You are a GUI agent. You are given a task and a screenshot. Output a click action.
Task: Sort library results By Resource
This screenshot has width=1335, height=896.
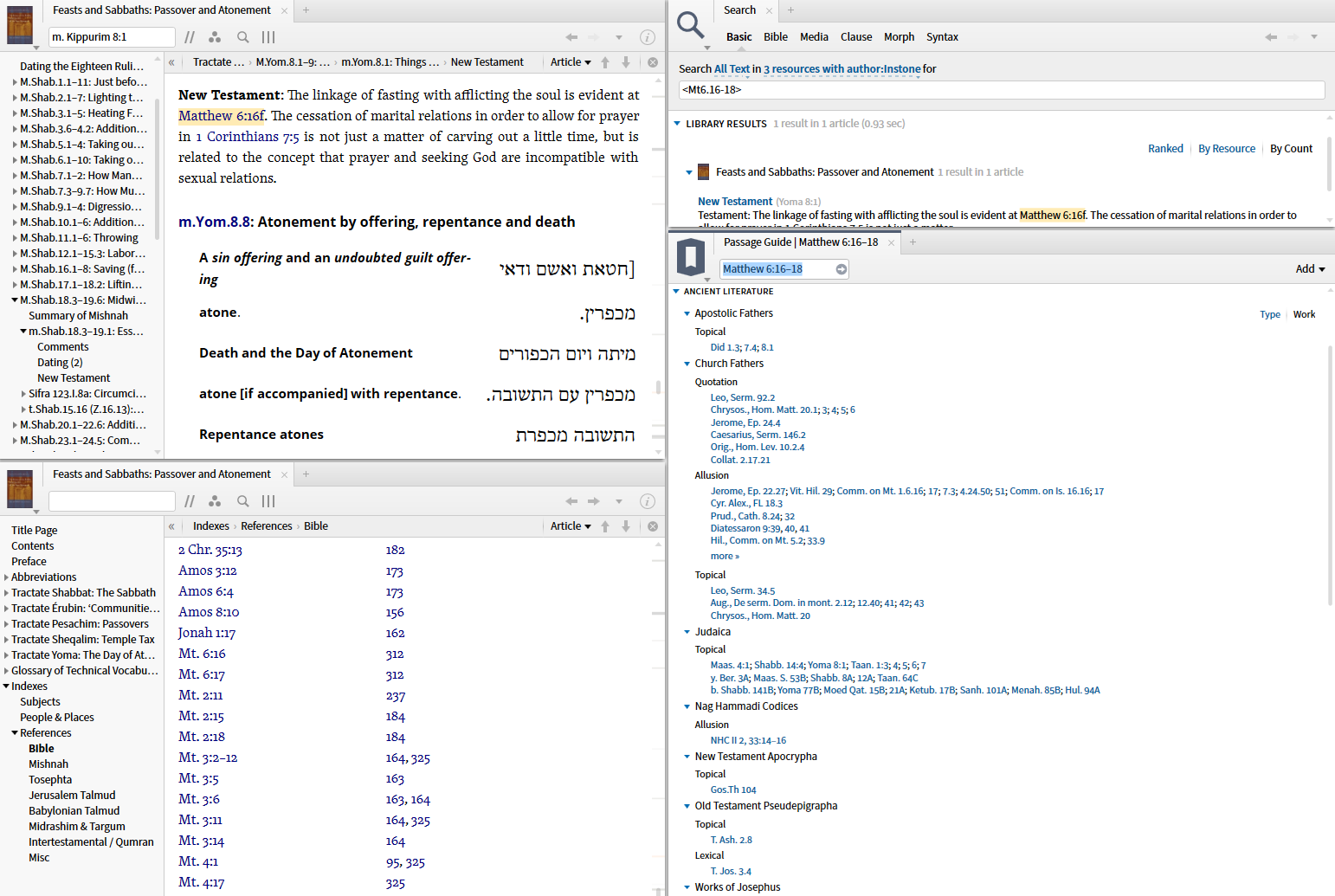pos(1227,149)
